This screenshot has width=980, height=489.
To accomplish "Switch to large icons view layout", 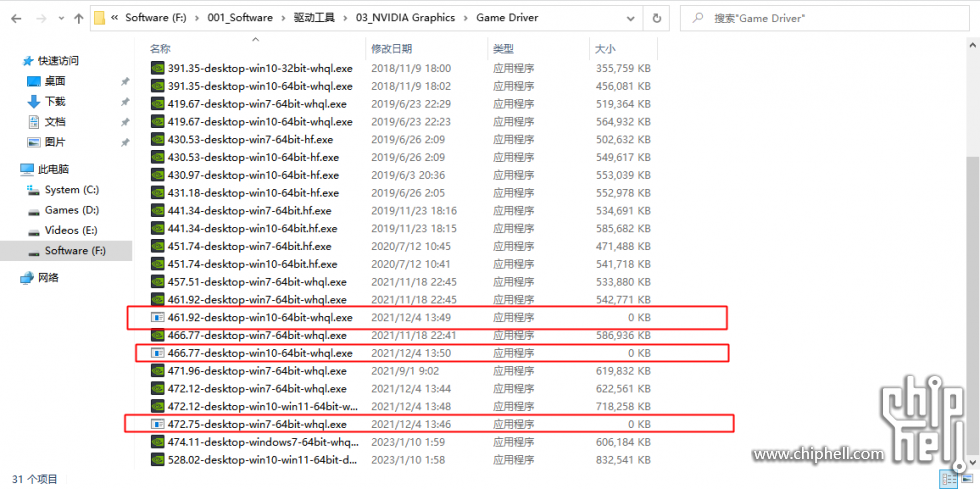I will [966, 480].
